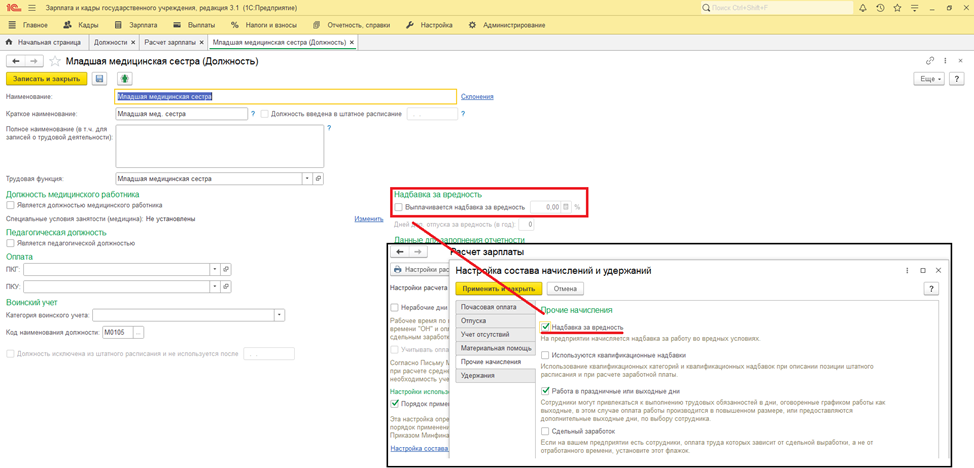The width and height of the screenshot is (974, 468).
Task: Expand Трудовая функция dropdown arrow
Action: pyautogui.click(x=307, y=178)
